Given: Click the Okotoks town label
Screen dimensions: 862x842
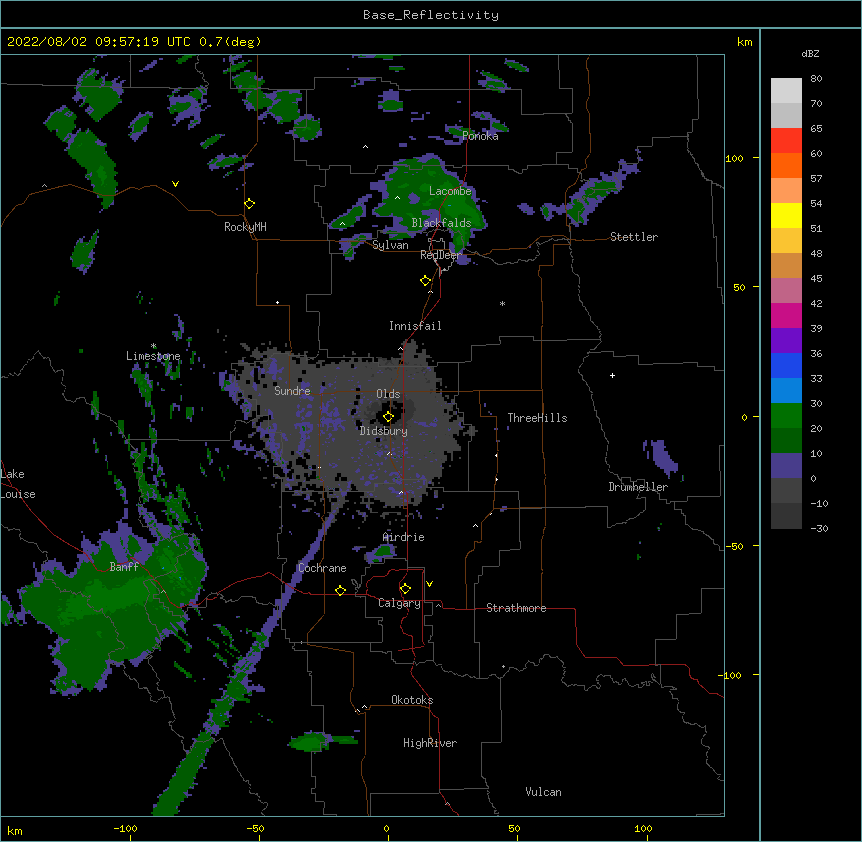Looking at the screenshot, I should [x=412, y=700].
